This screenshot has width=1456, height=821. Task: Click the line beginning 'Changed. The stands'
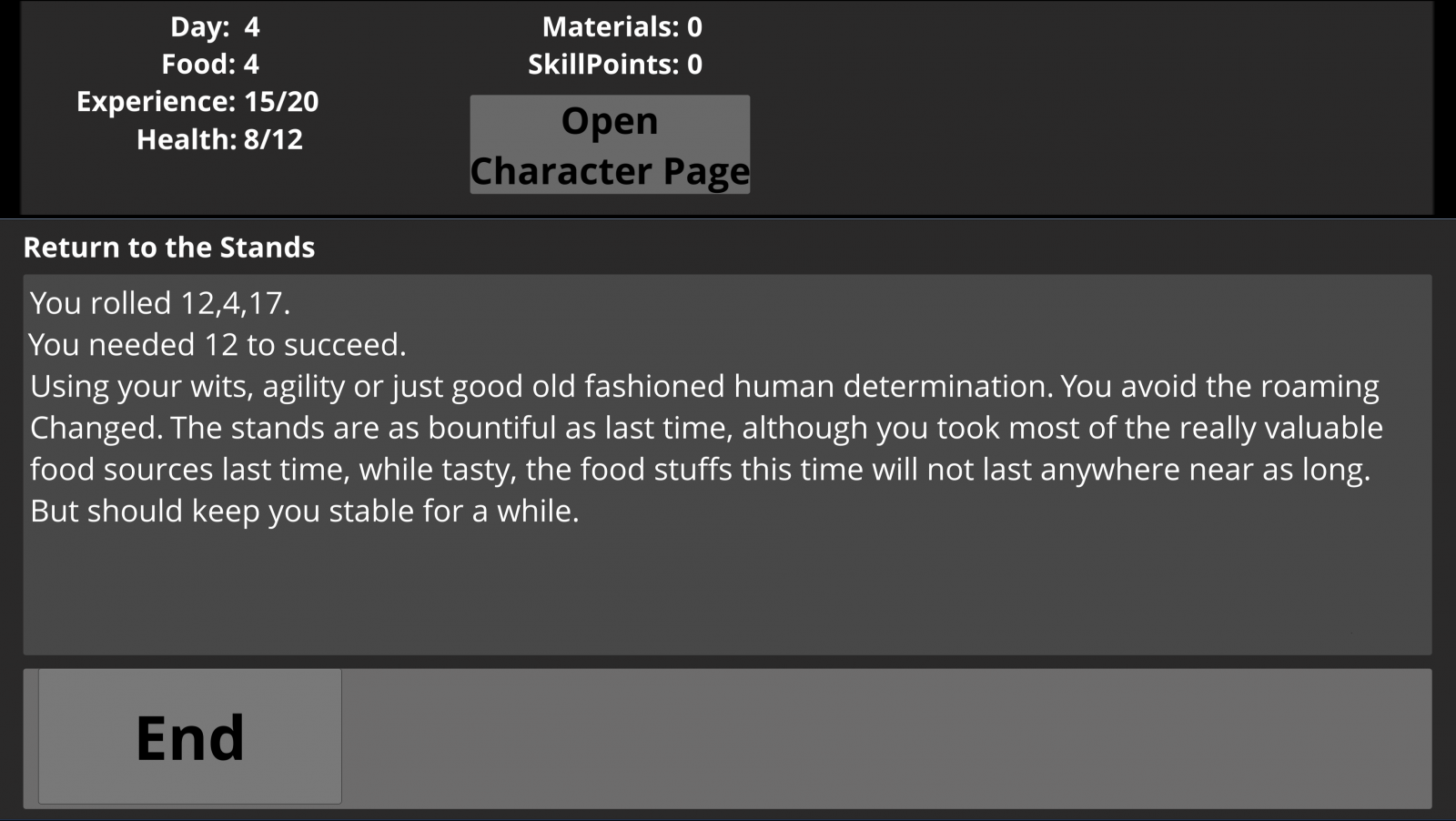click(x=706, y=428)
